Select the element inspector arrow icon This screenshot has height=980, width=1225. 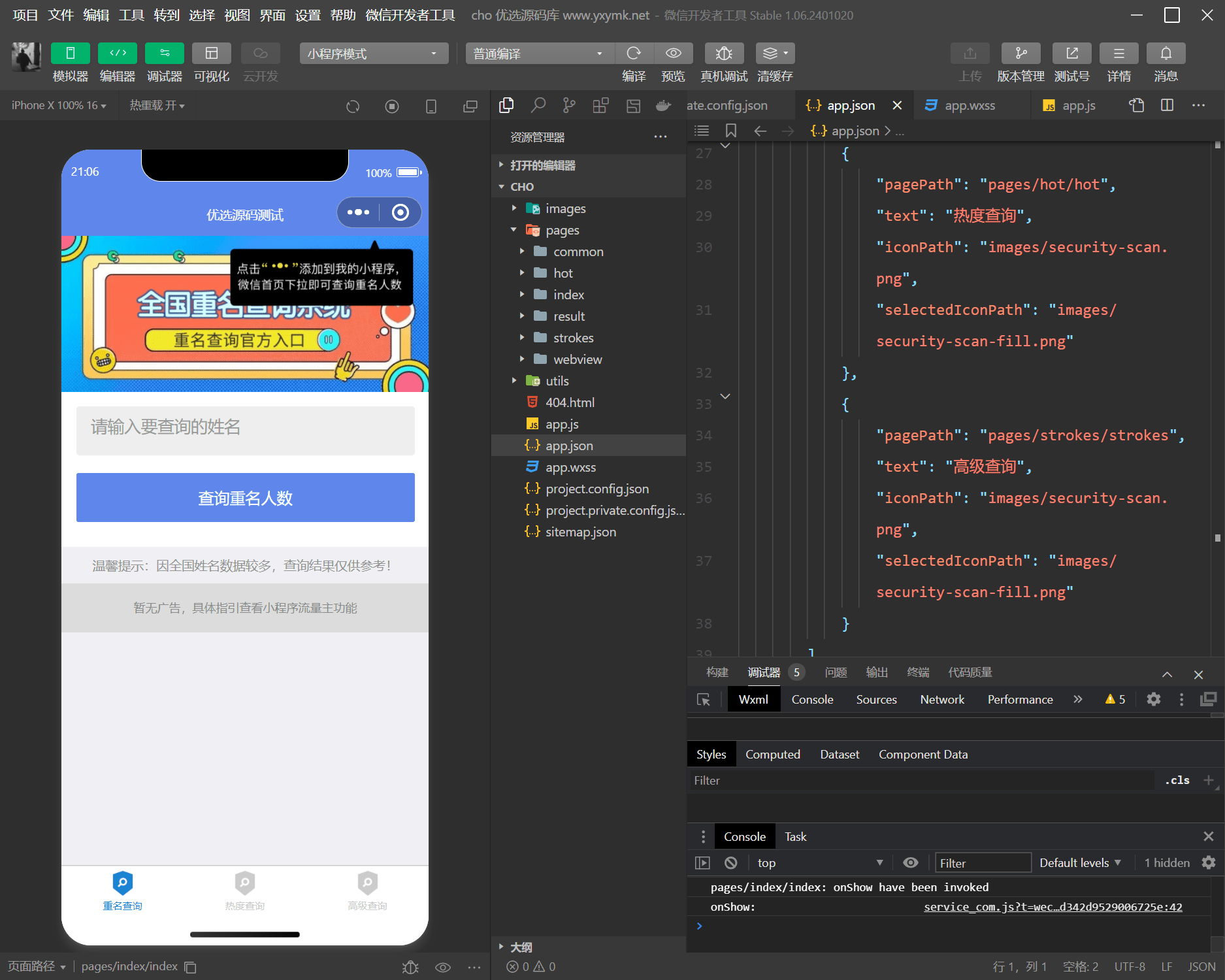(x=704, y=700)
